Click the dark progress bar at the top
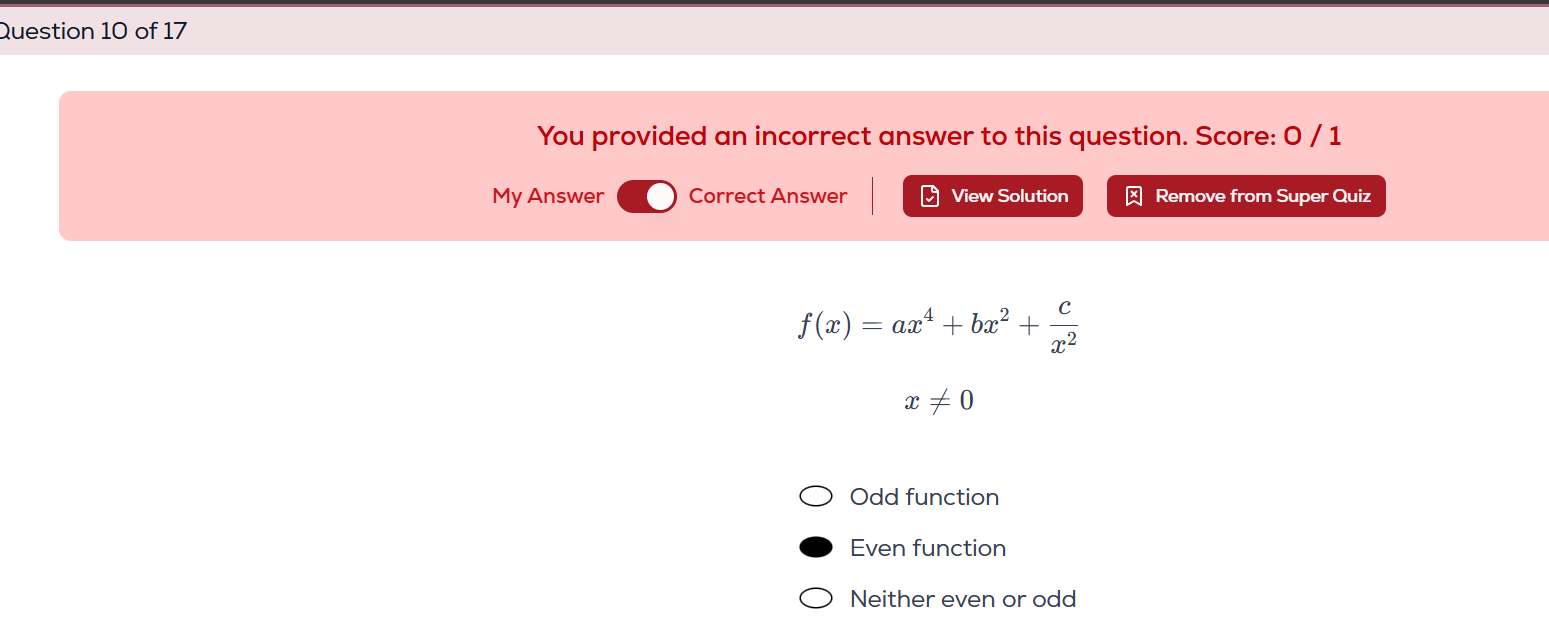The image size is (1549, 639). pyautogui.click(x=774, y=3)
